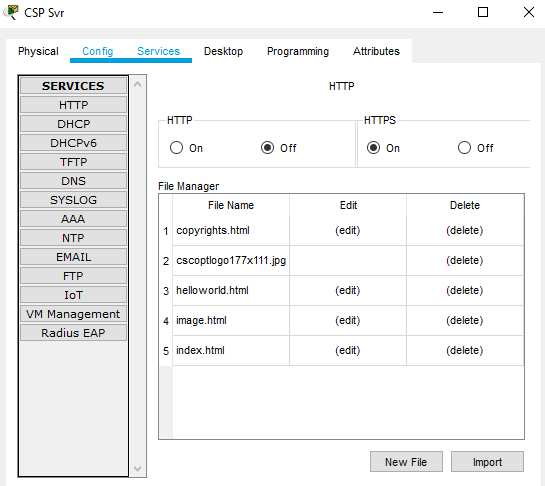This screenshot has height=486, width=545.
Task: Select Radius EAP service
Action: point(73,333)
